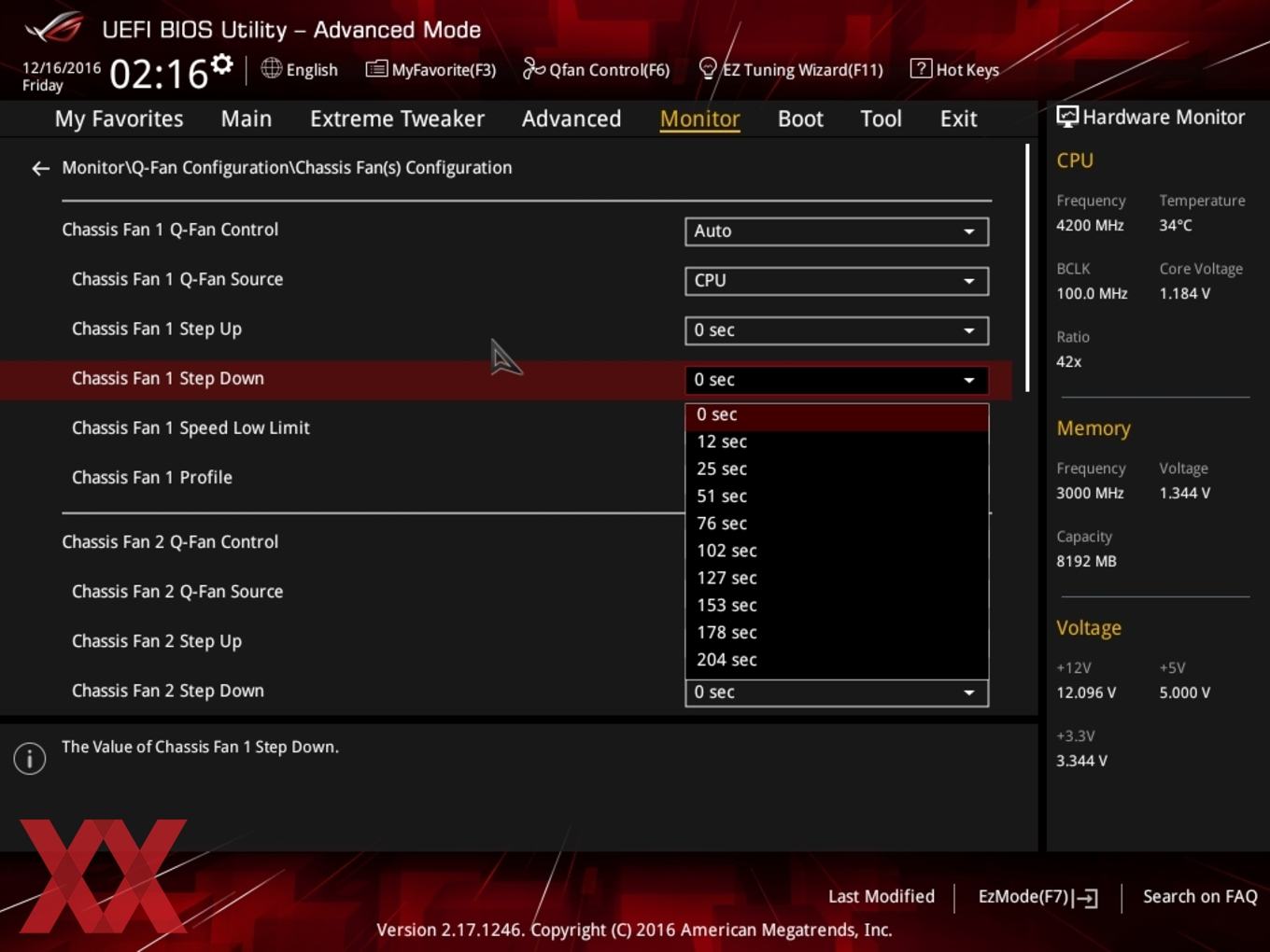This screenshot has height=952, width=1270.
Task: Select the Monitor tab
Action: point(699,119)
